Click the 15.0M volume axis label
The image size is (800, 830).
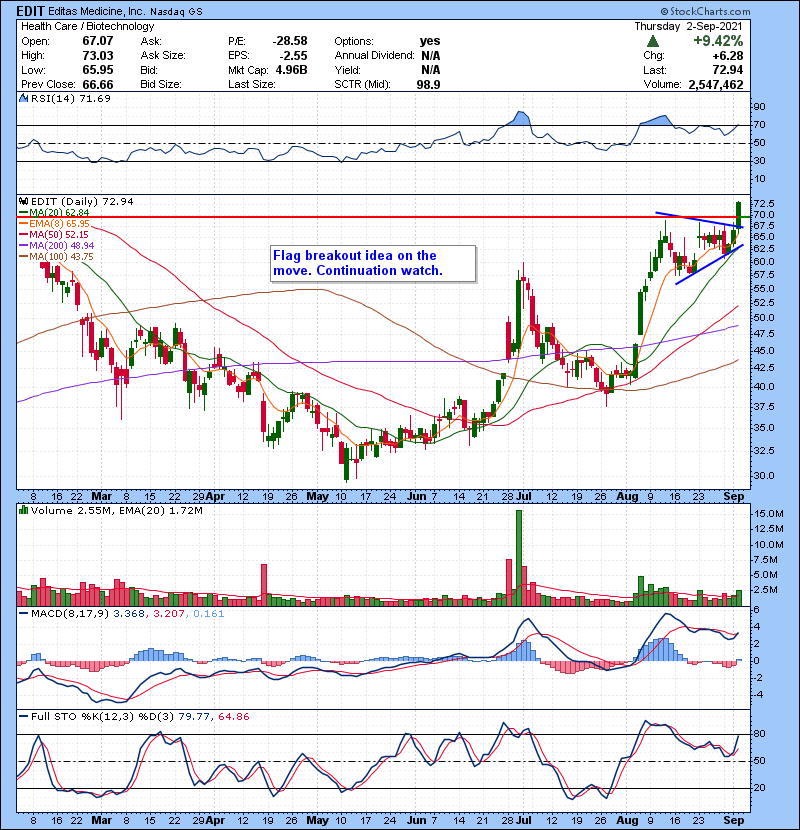tap(769, 514)
